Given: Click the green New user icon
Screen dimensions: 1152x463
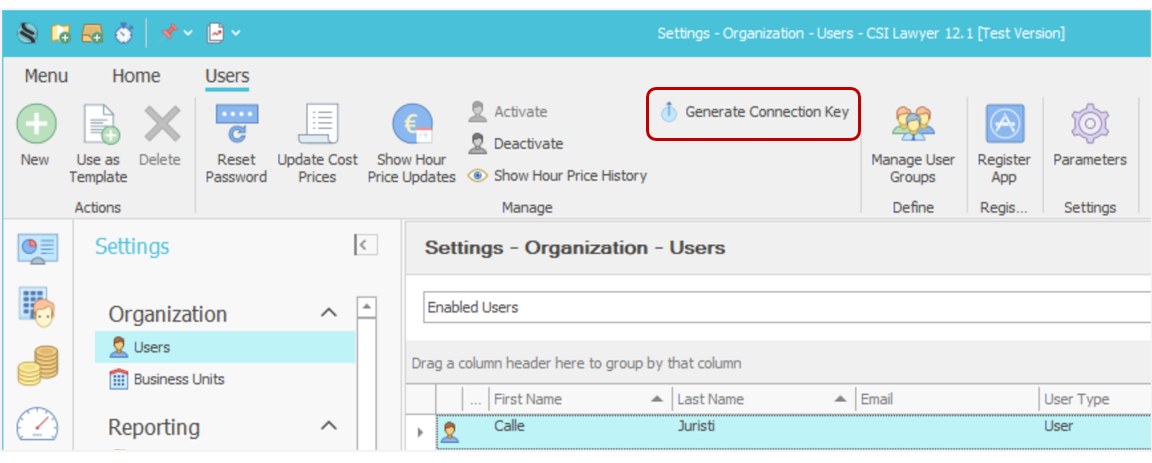Looking at the screenshot, I should tap(35, 126).
